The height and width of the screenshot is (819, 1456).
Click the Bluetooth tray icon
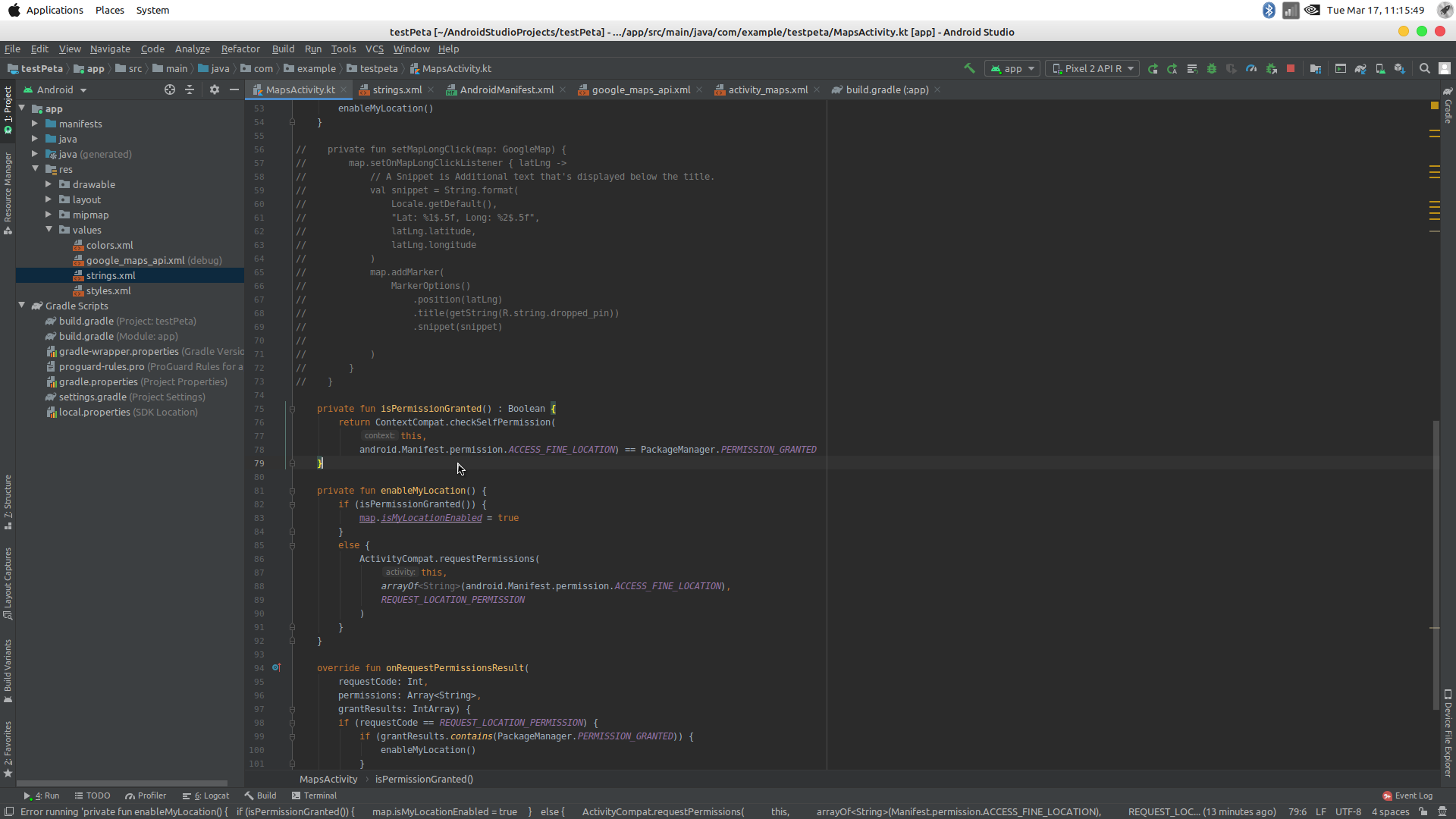[1269, 10]
